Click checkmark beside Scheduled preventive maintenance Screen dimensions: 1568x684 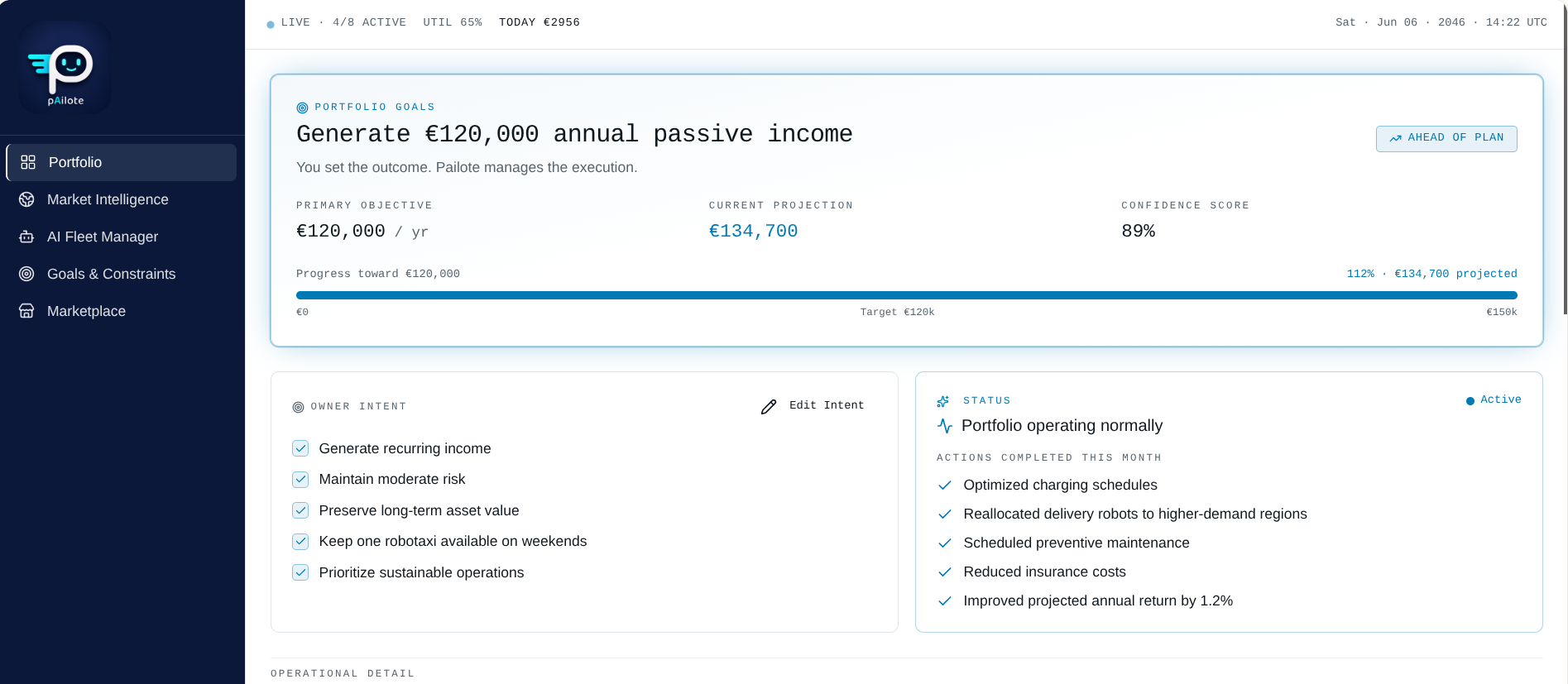pos(945,543)
